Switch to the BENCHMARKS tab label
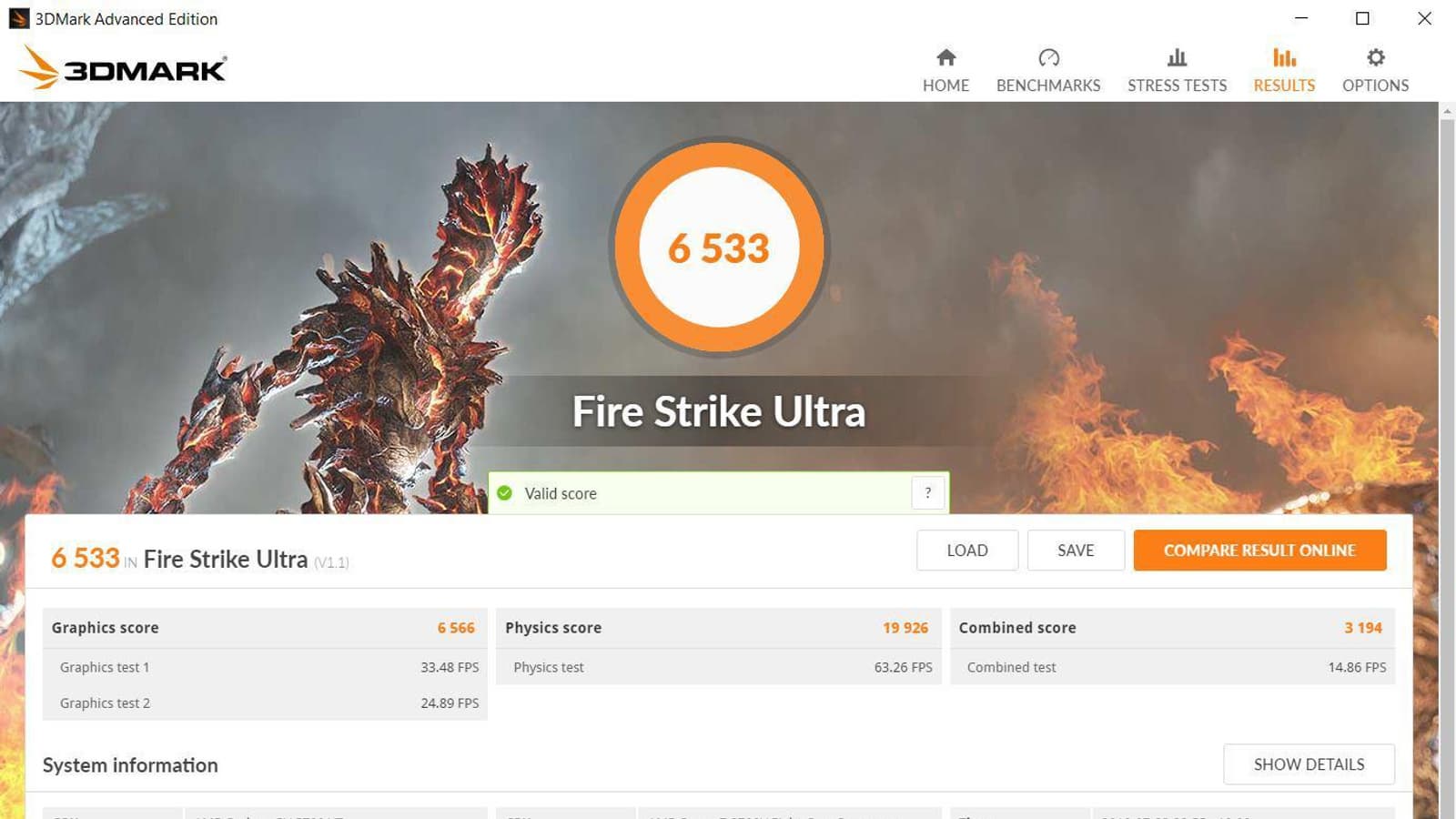 click(1048, 86)
